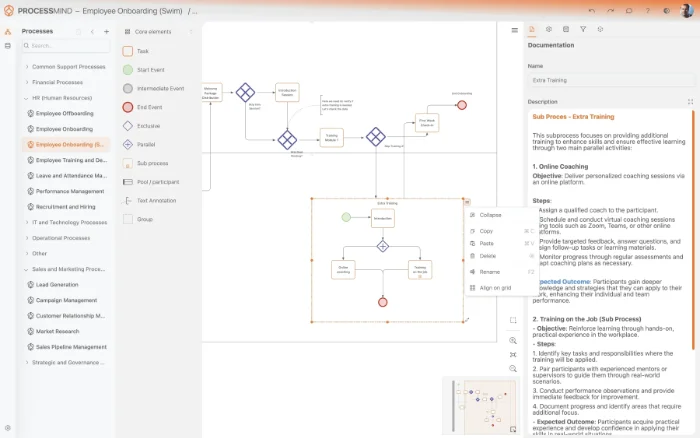
Task: Select Align on grid menu entry
Action: pyautogui.click(x=495, y=288)
